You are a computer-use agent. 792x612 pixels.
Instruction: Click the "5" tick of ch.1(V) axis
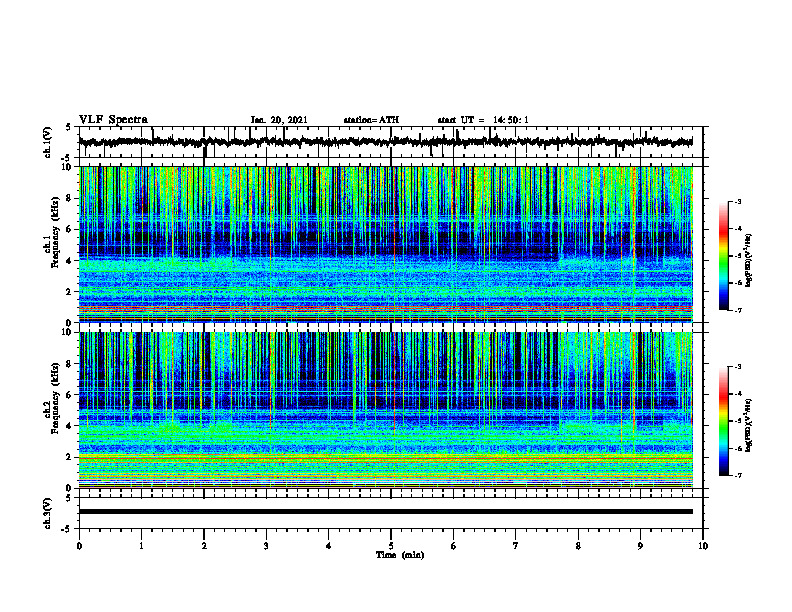click(69, 128)
